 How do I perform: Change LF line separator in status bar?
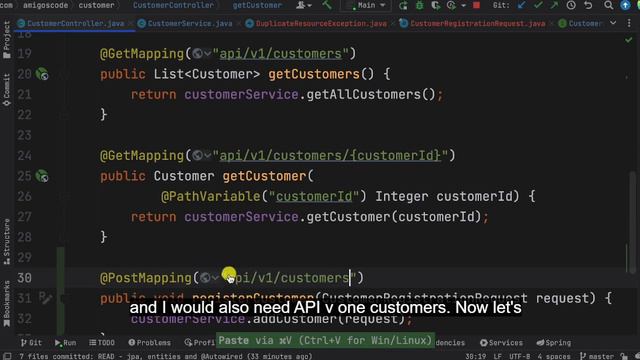point(498,356)
